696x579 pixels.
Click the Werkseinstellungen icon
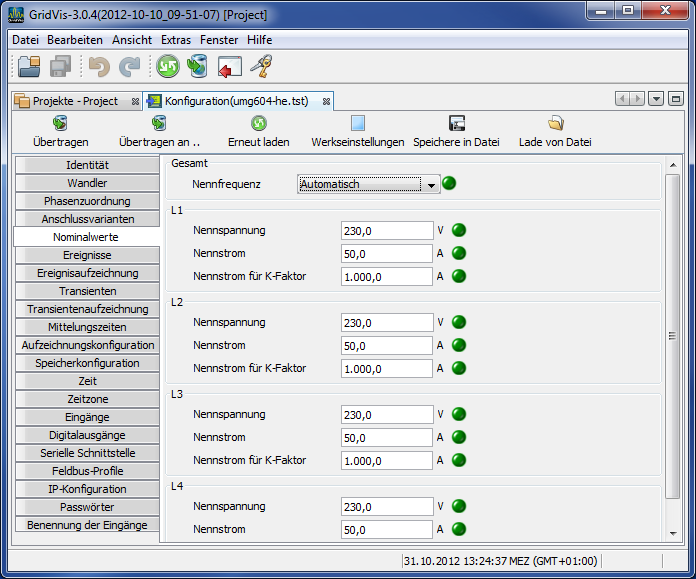click(358, 123)
